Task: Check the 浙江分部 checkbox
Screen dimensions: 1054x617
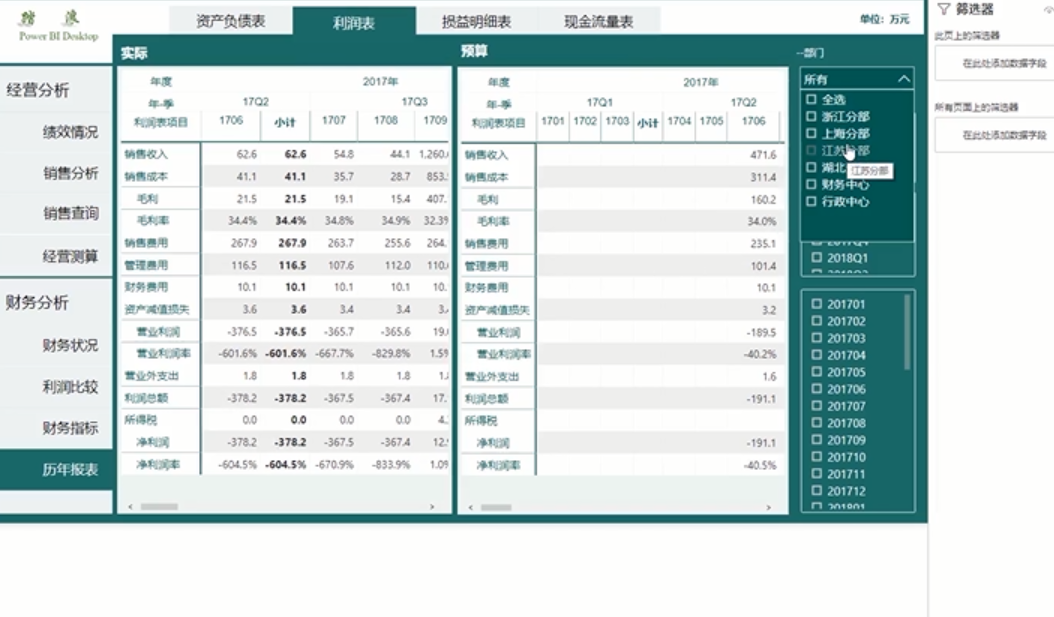Action: click(x=814, y=117)
